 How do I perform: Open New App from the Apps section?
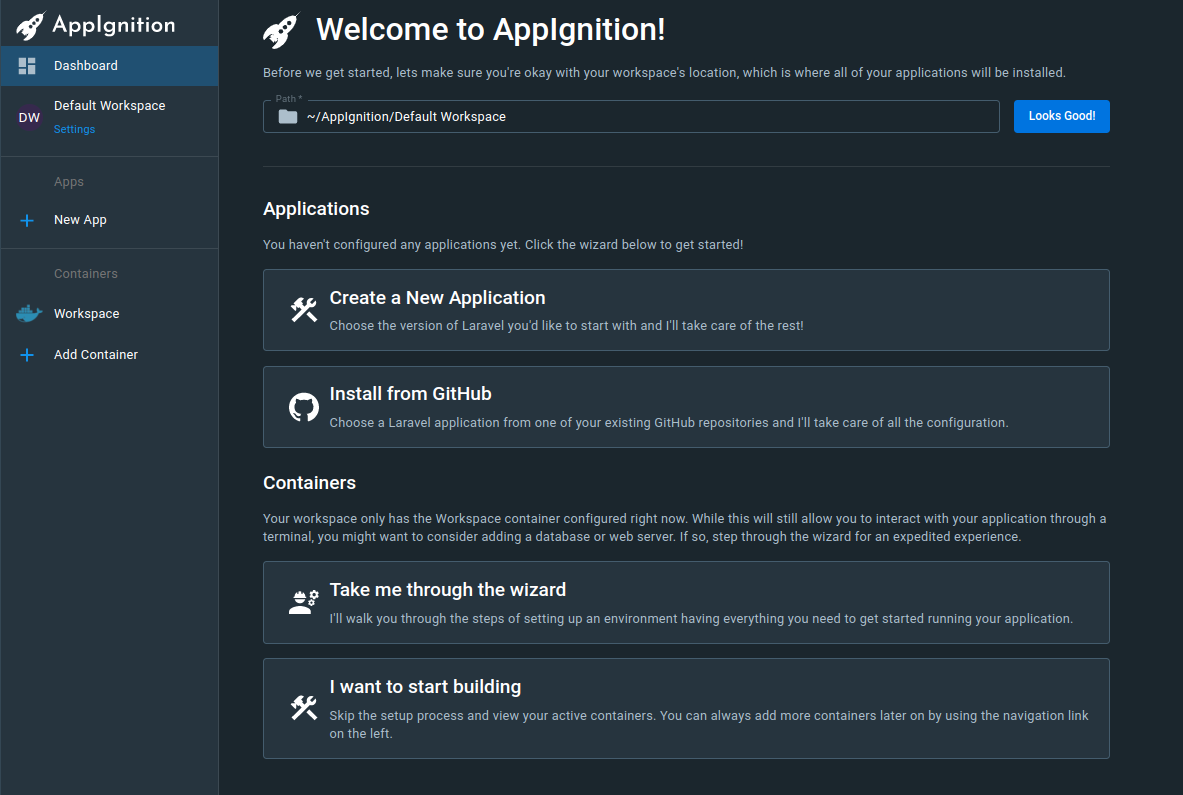click(x=79, y=220)
